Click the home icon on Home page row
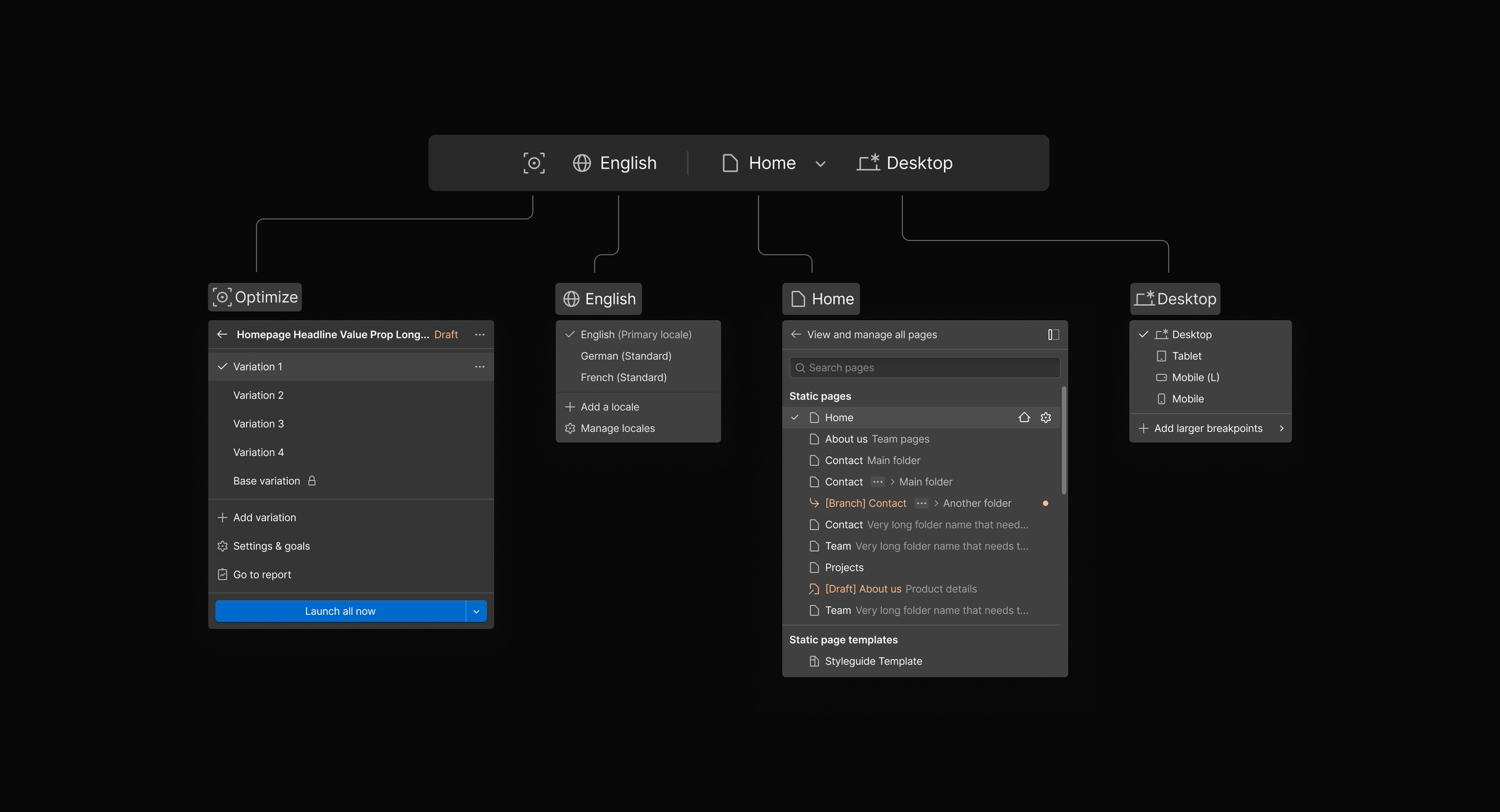1500x812 pixels. (1024, 418)
